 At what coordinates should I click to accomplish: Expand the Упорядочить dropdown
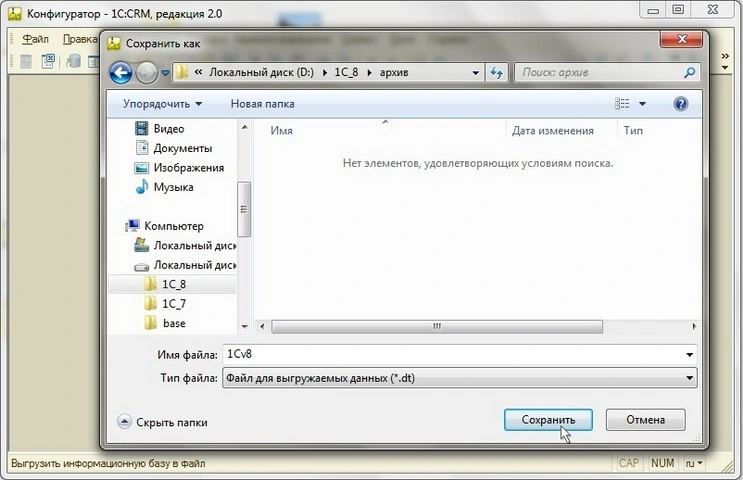tap(162, 104)
